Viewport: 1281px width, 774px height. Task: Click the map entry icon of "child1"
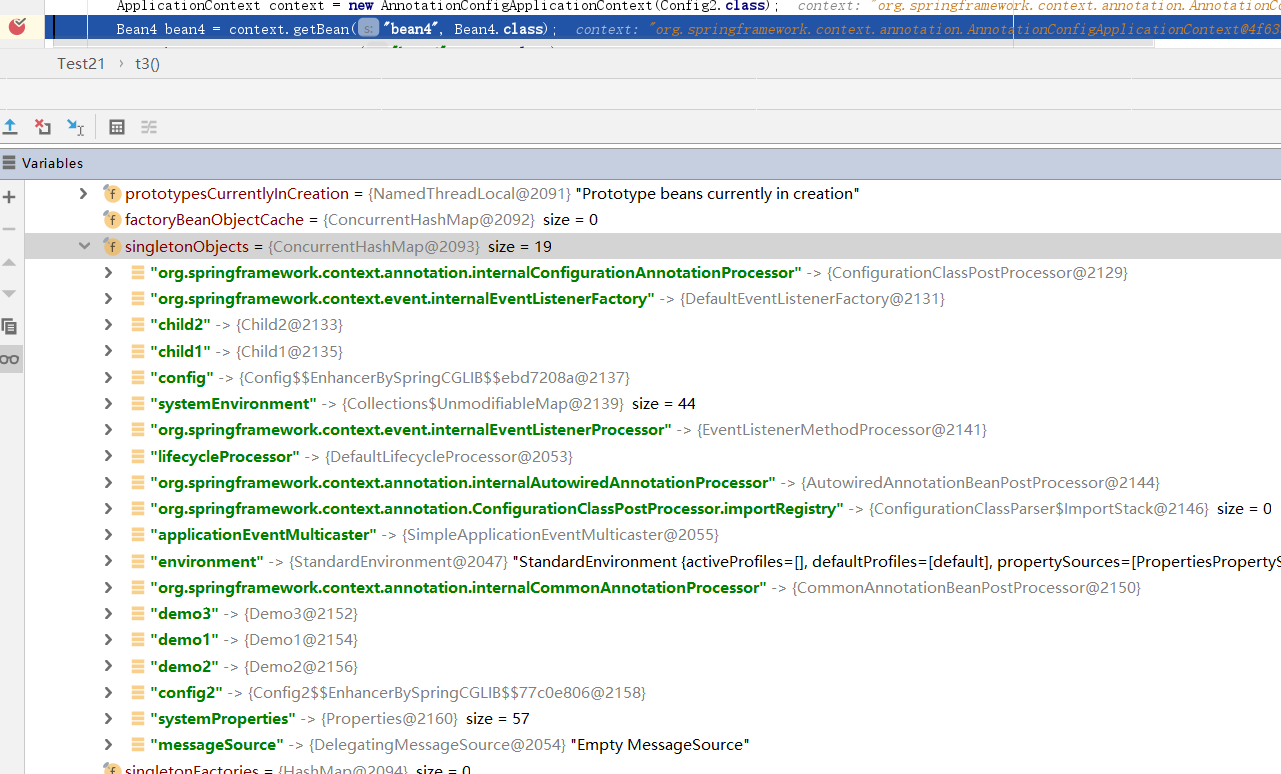(138, 351)
